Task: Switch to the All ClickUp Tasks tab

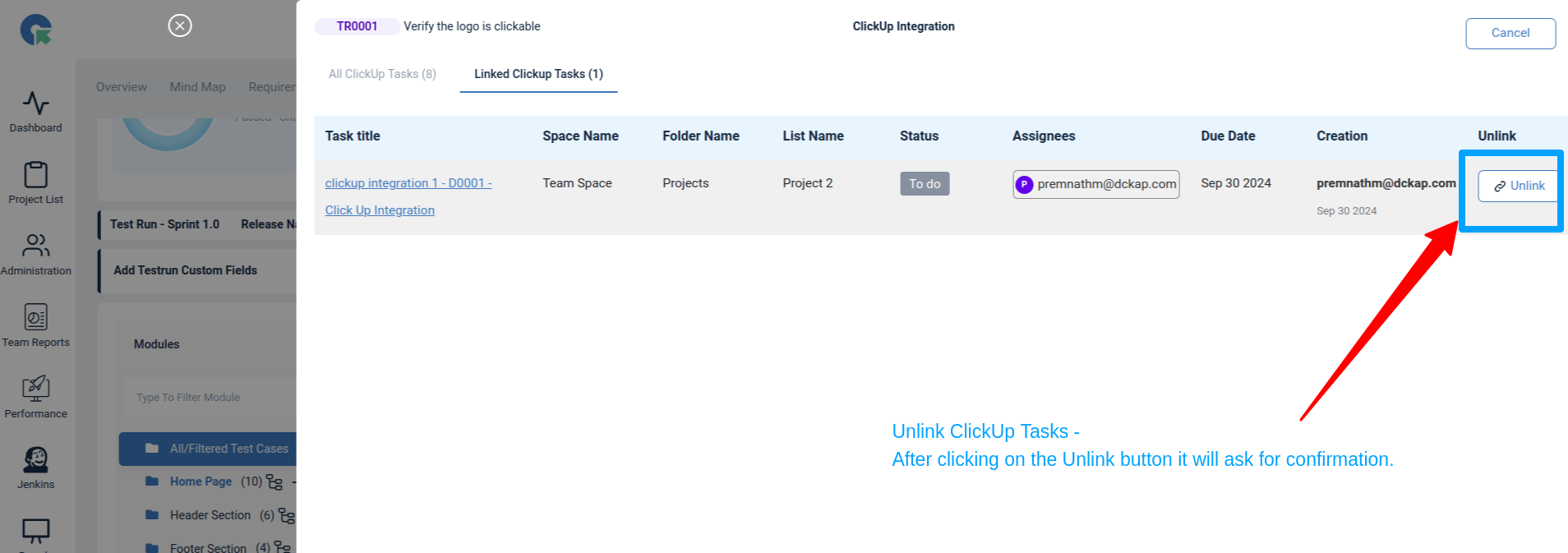Action: (382, 74)
